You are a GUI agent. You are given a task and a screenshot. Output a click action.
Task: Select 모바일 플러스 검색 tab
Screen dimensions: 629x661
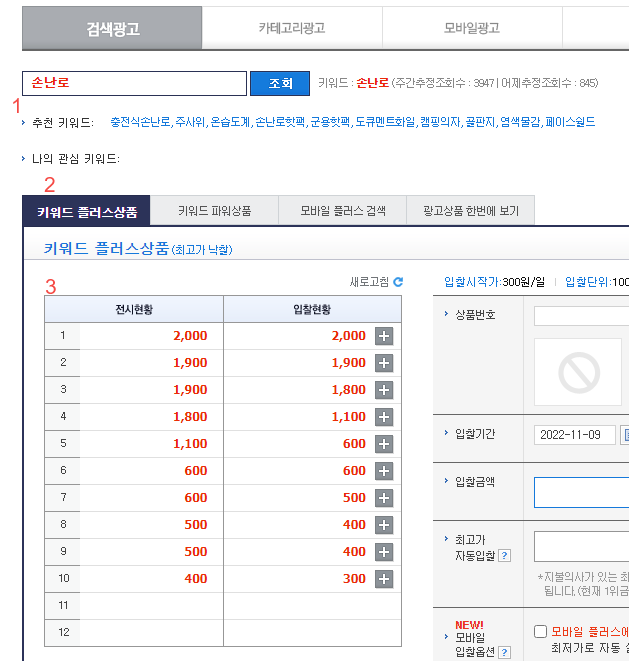click(343, 211)
